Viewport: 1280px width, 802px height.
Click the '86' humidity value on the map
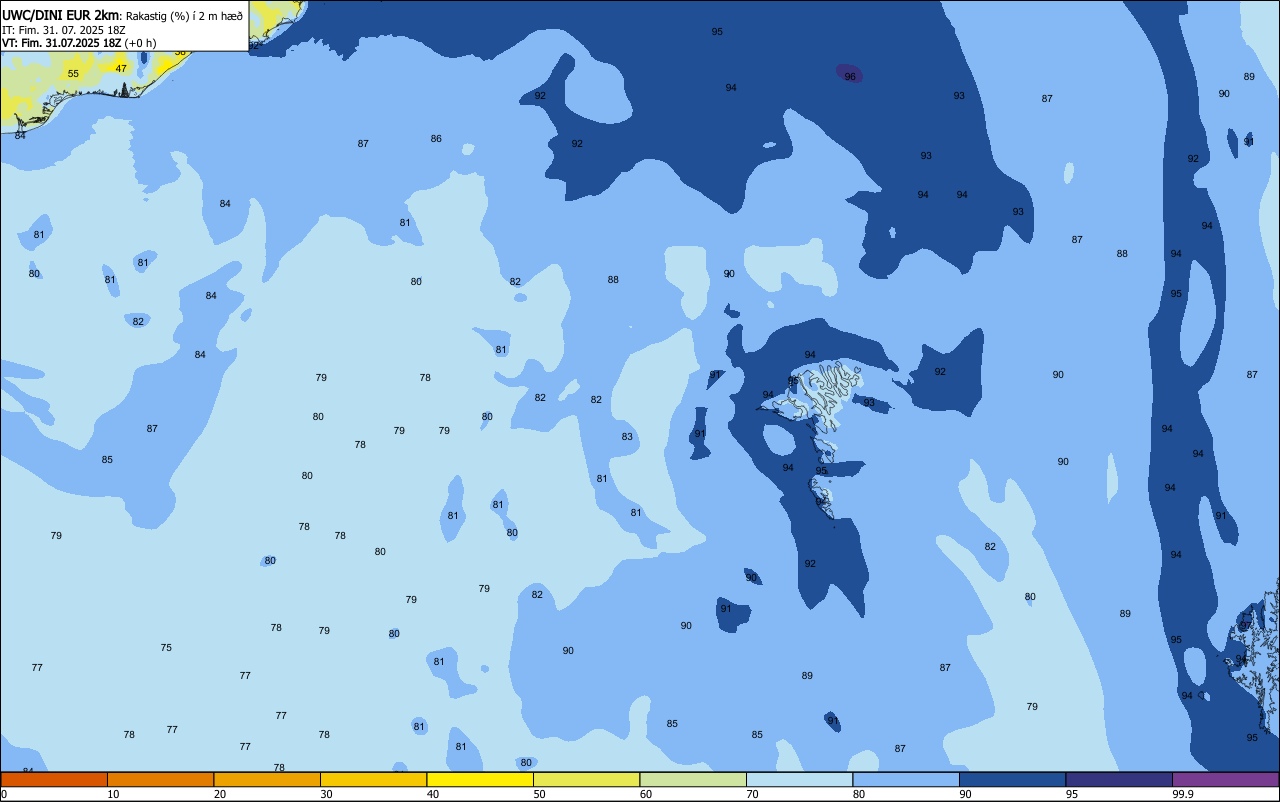(x=436, y=138)
